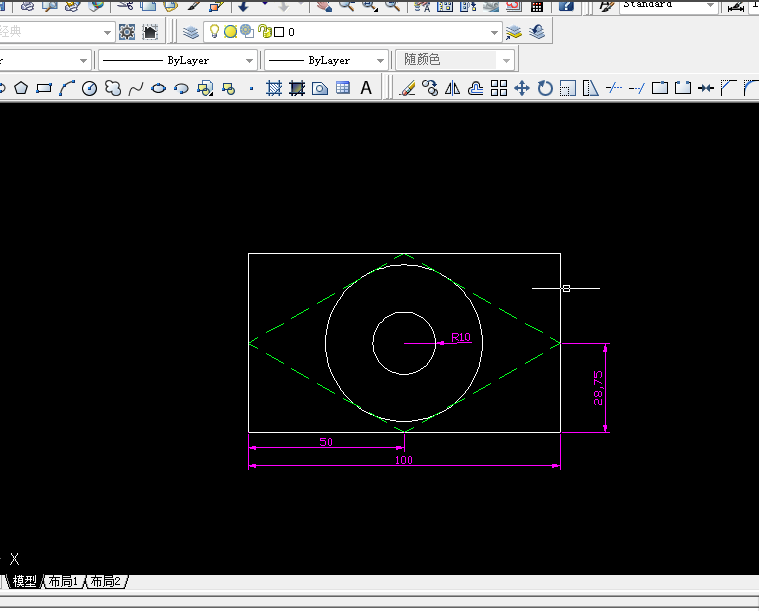Expand the layer selection dropdown

click(x=493, y=32)
